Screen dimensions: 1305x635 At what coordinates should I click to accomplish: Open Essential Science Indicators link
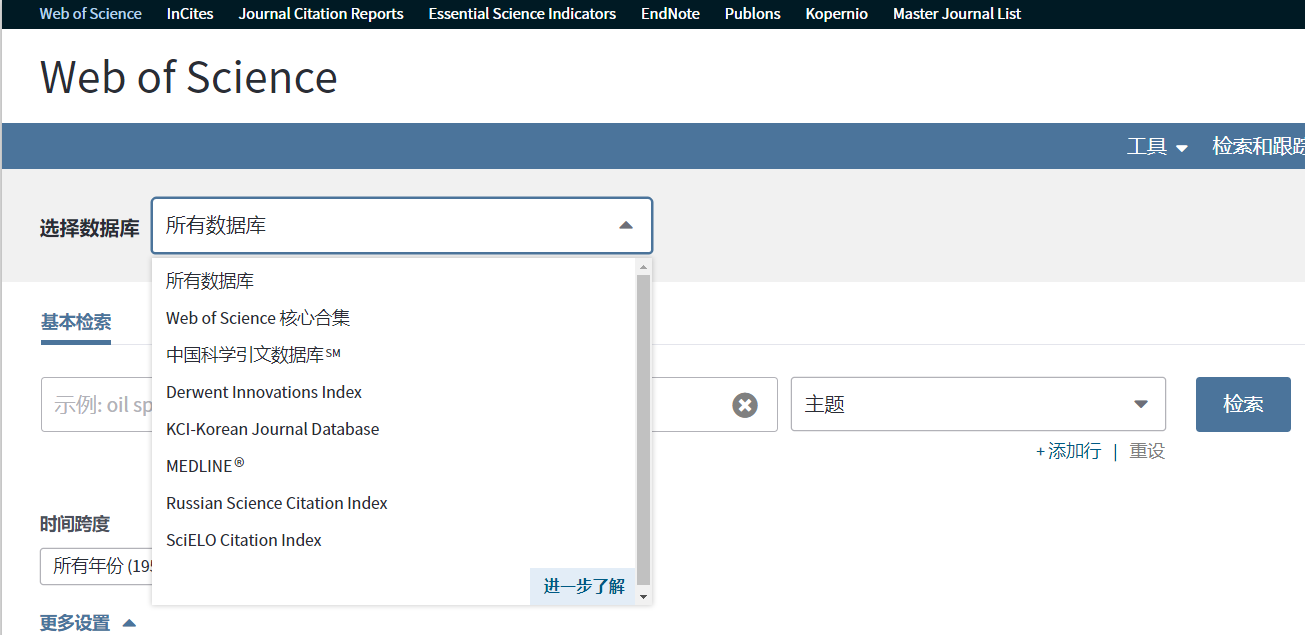[522, 14]
